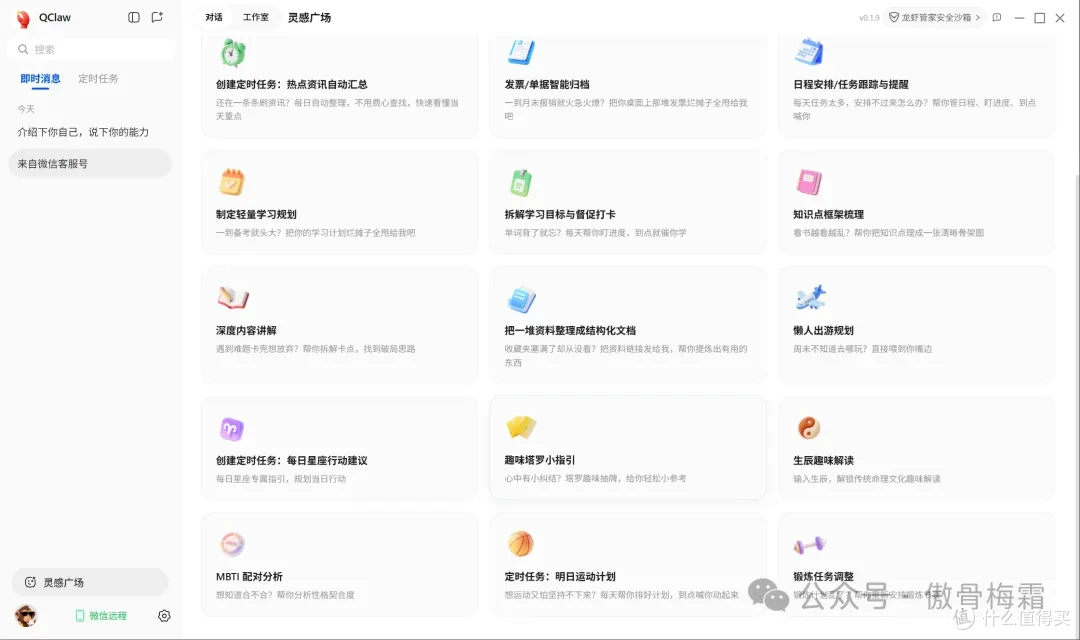The width and height of the screenshot is (1080, 640).
Task: Open the 生辰趣味解读 card title
Action: tap(823, 460)
